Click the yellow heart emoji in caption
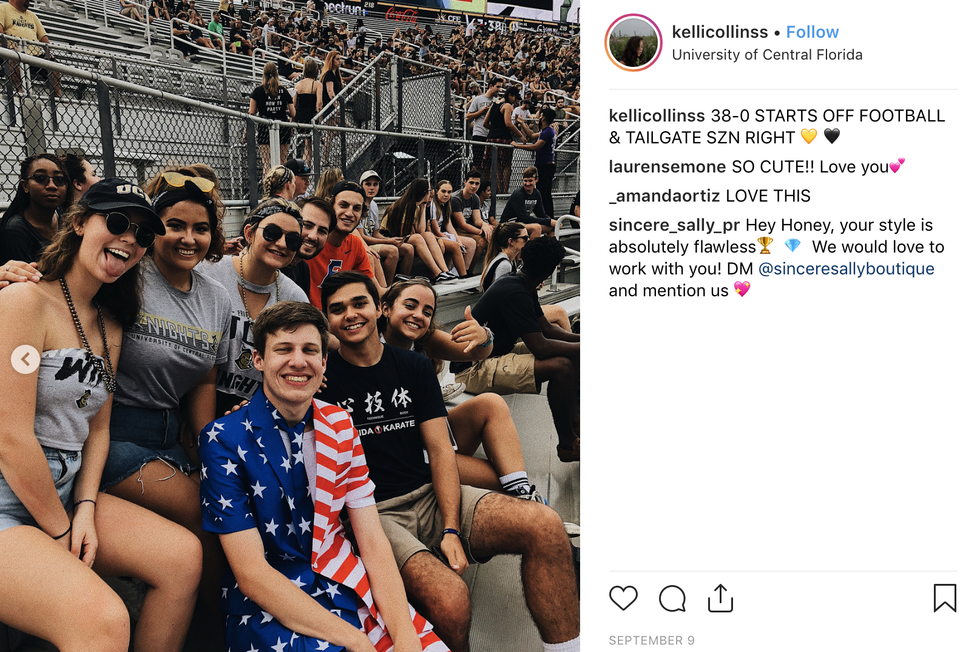The height and width of the screenshot is (652, 980). pos(809,136)
